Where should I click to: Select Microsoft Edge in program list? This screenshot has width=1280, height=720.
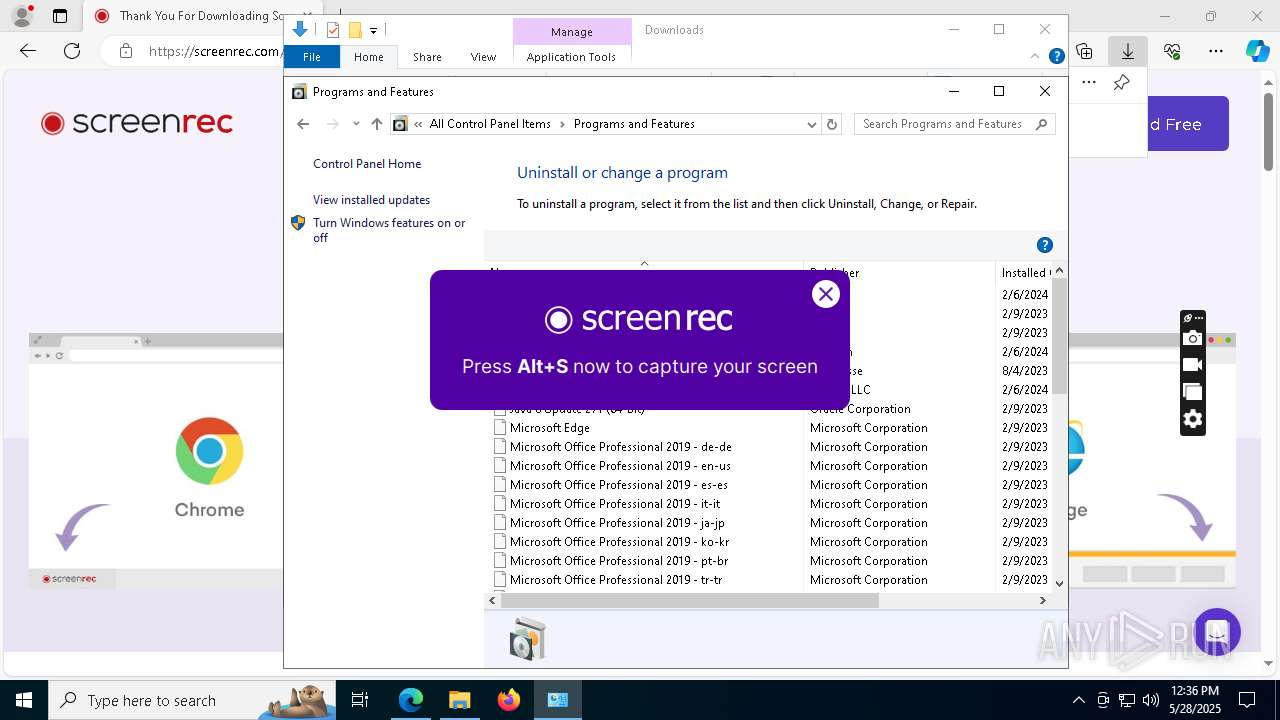[x=549, y=428]
